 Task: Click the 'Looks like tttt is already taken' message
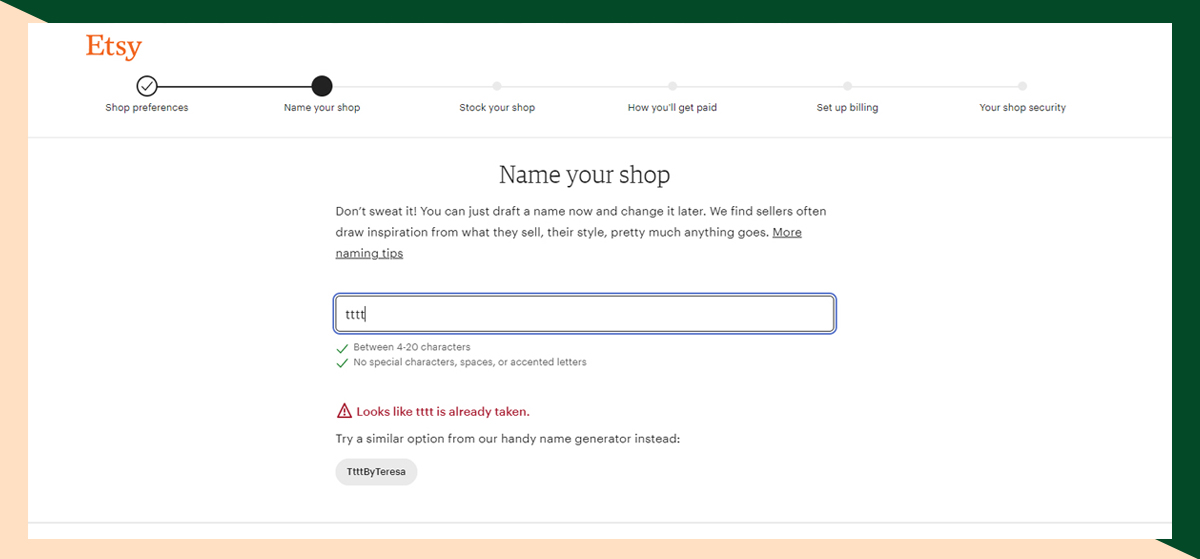(x=443, y=412)
